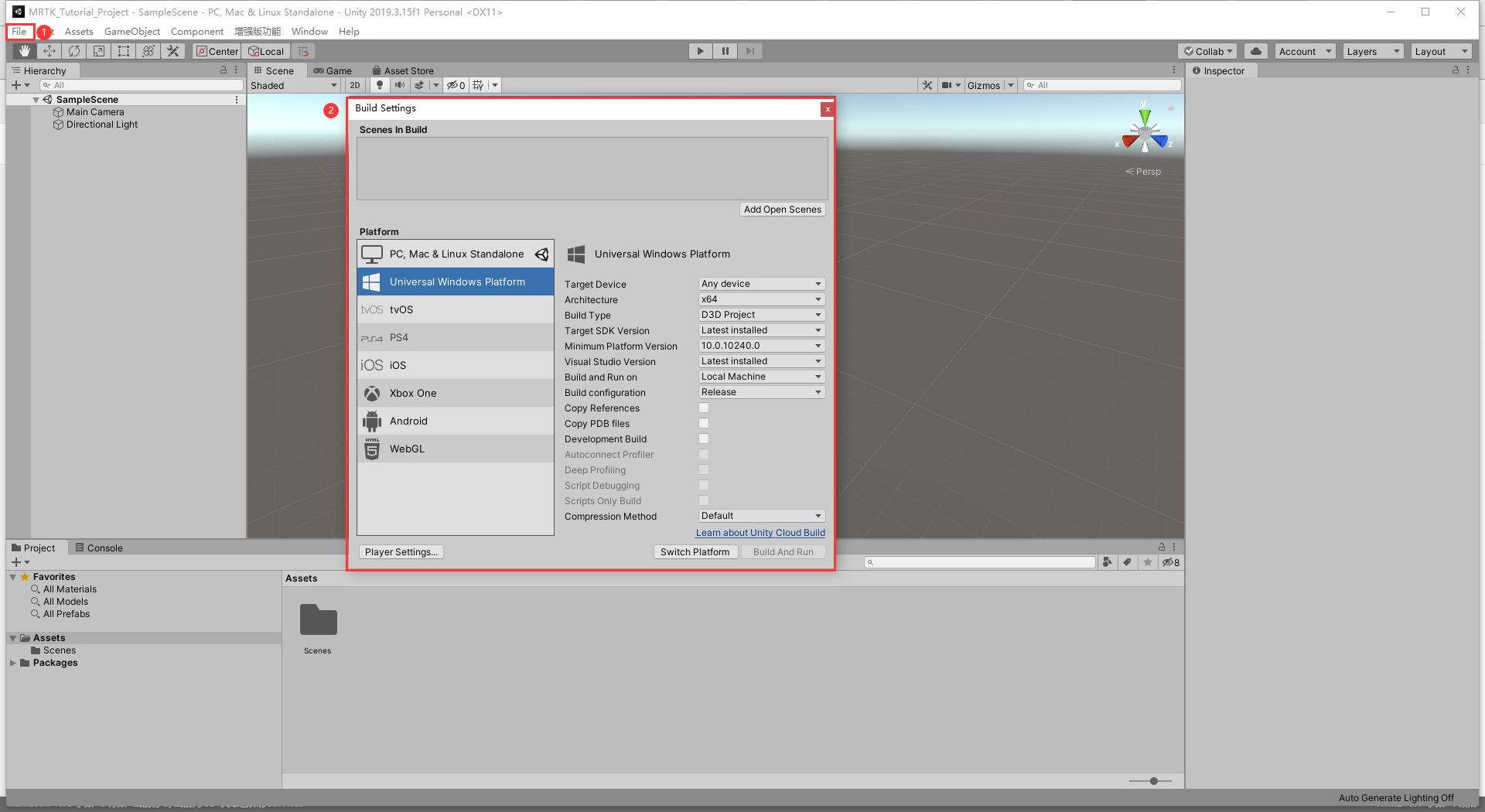Open Minimum Platform Version dropdown
This screenshot has height=812, width=1485.
point(762,346)
